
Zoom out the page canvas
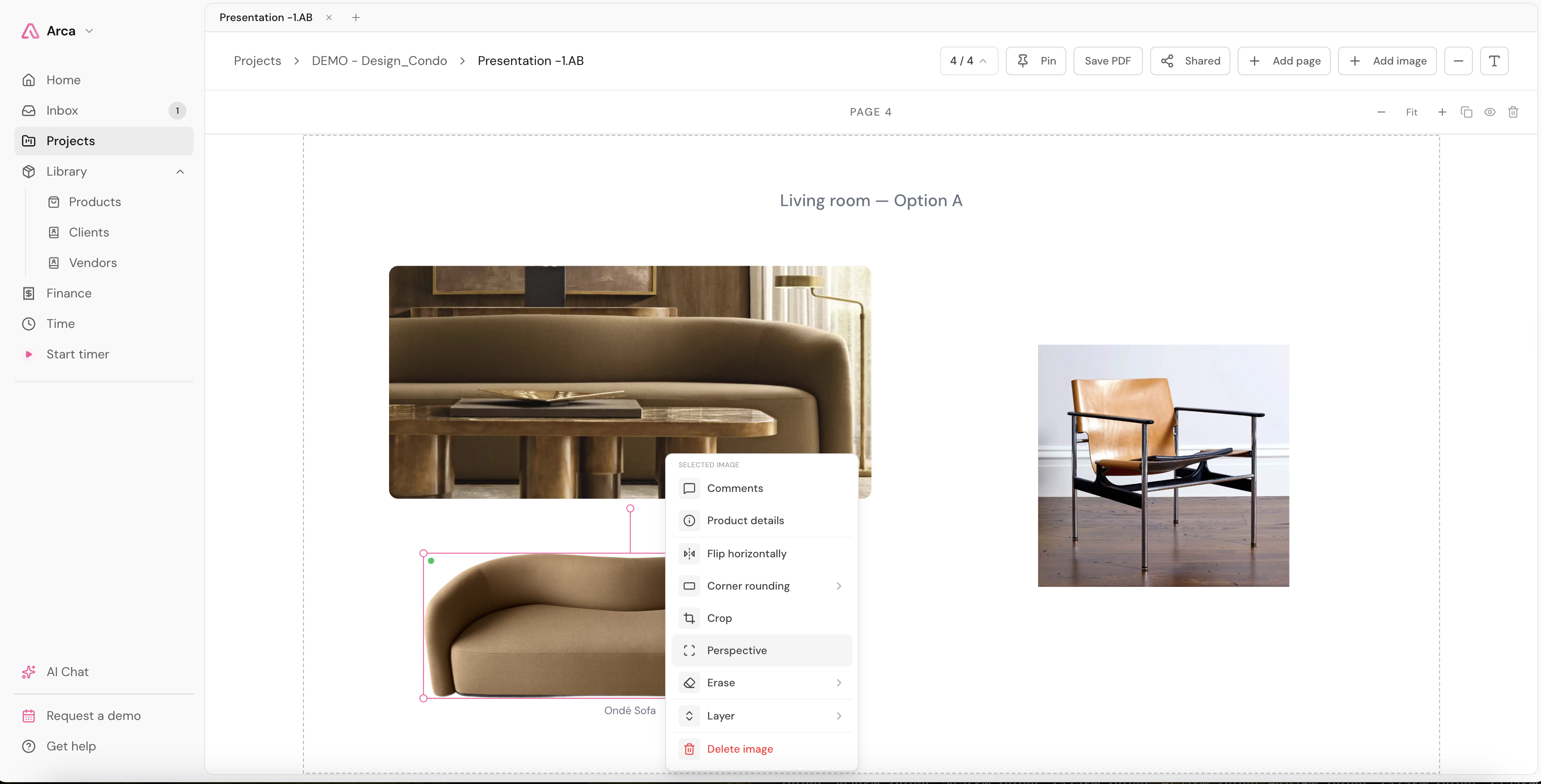[x=1381, y=112]
